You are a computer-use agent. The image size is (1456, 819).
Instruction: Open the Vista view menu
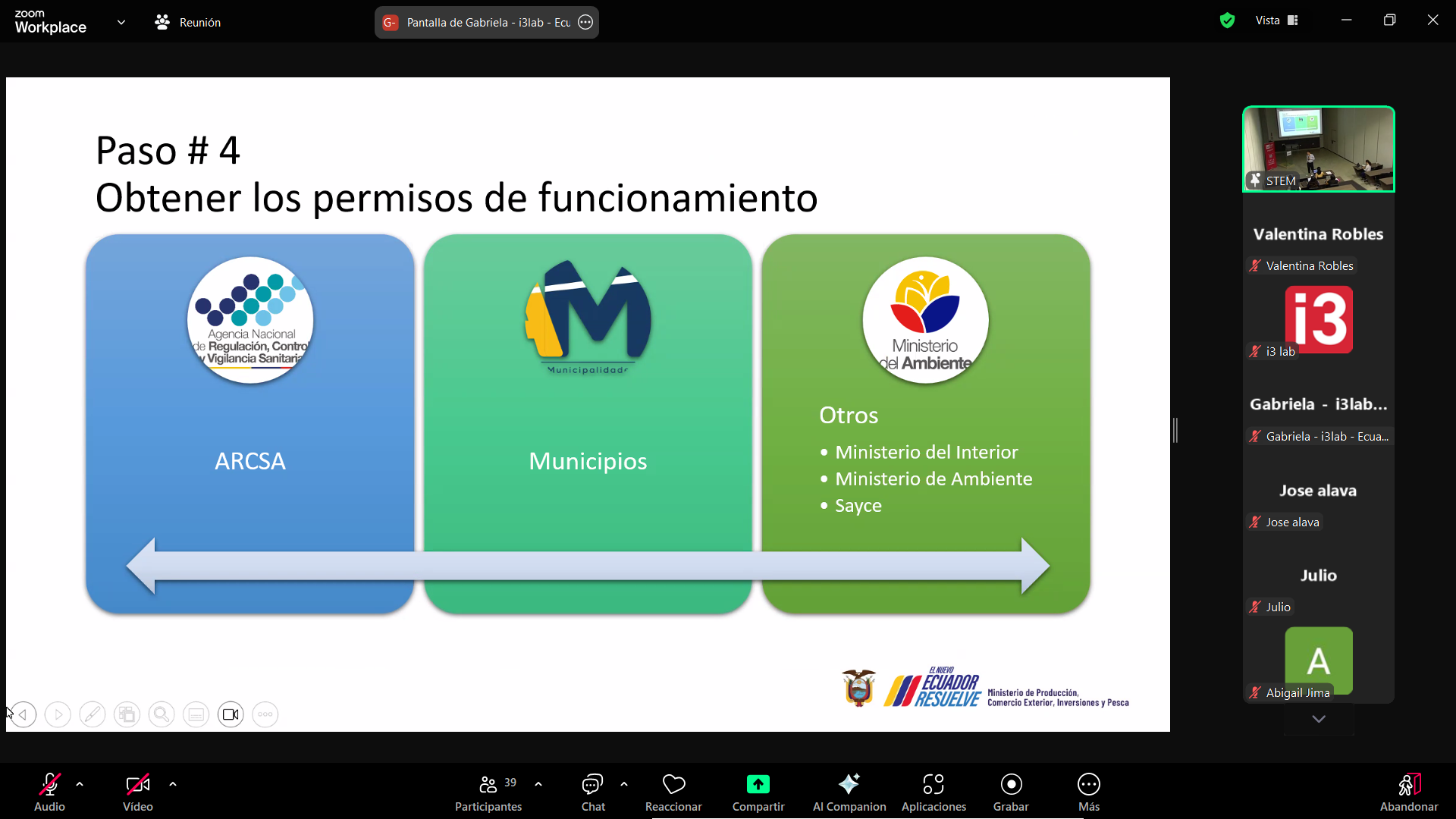click(x=1276, y=20)
